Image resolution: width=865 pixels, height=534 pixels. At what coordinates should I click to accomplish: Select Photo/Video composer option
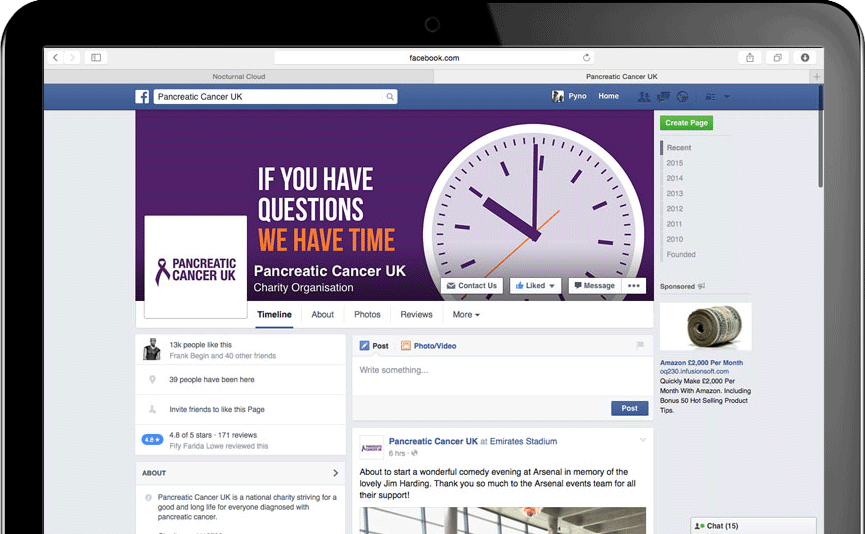[x=429, y=346]
